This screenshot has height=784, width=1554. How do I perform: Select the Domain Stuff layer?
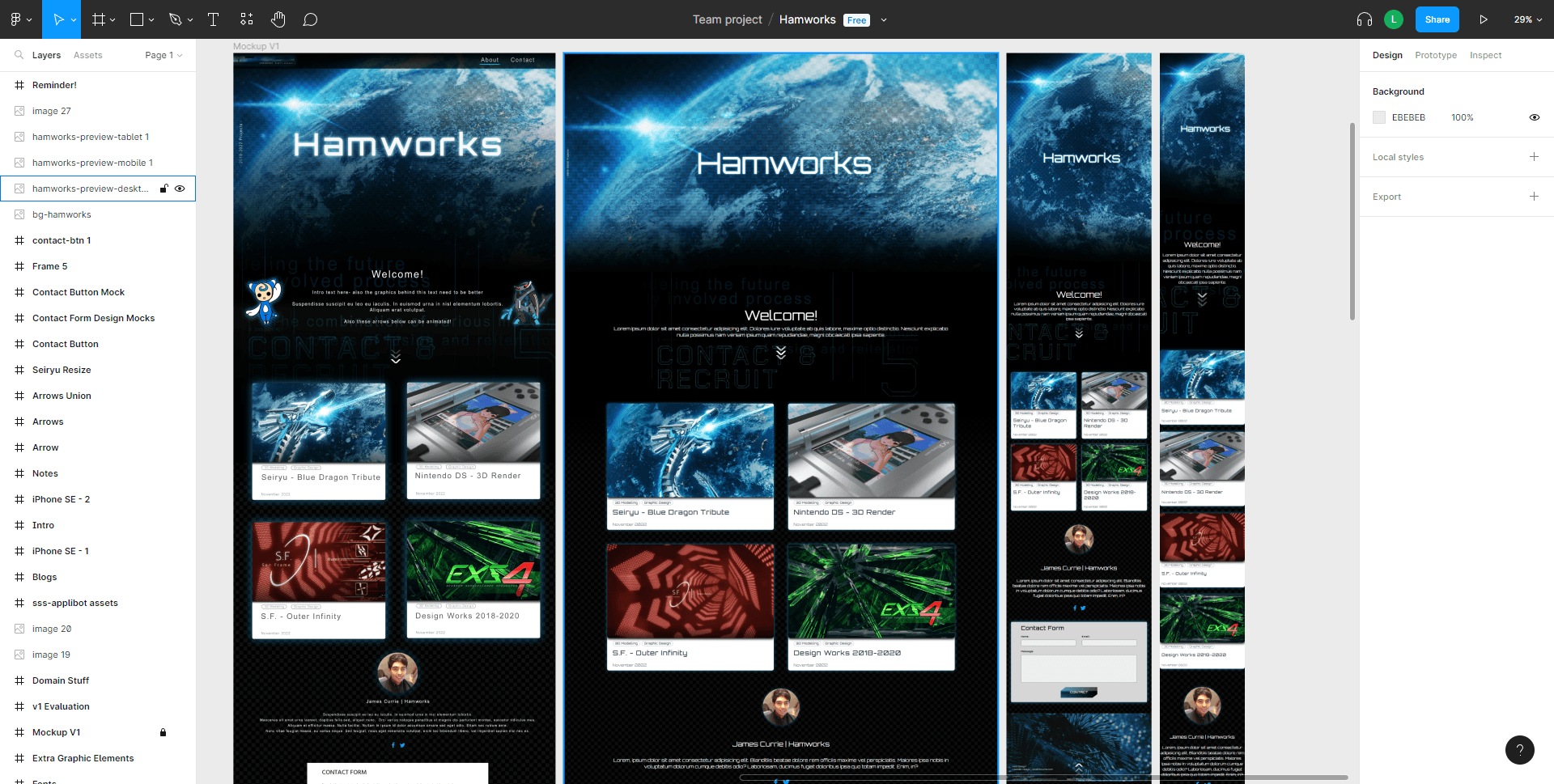98,680
